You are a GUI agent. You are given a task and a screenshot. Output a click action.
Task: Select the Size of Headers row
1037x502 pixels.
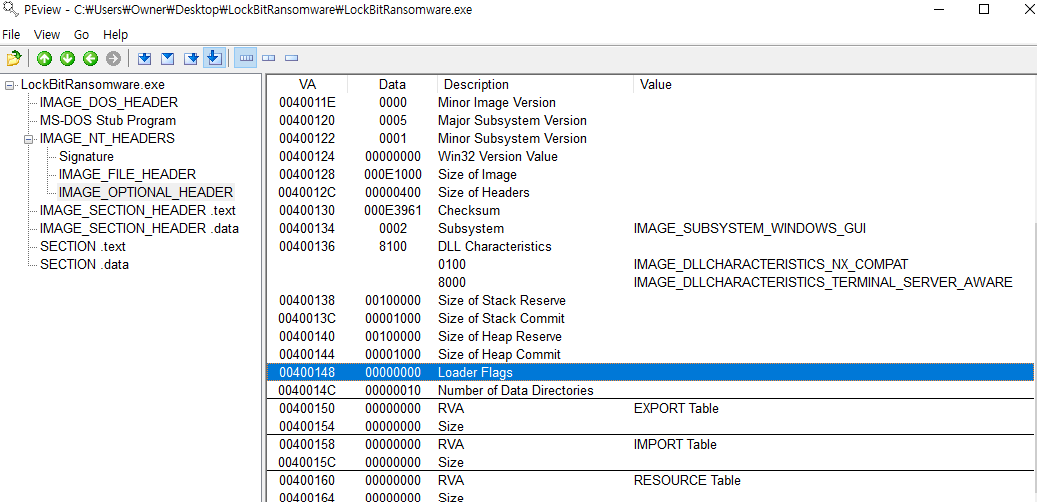click(x=651, y=192)
